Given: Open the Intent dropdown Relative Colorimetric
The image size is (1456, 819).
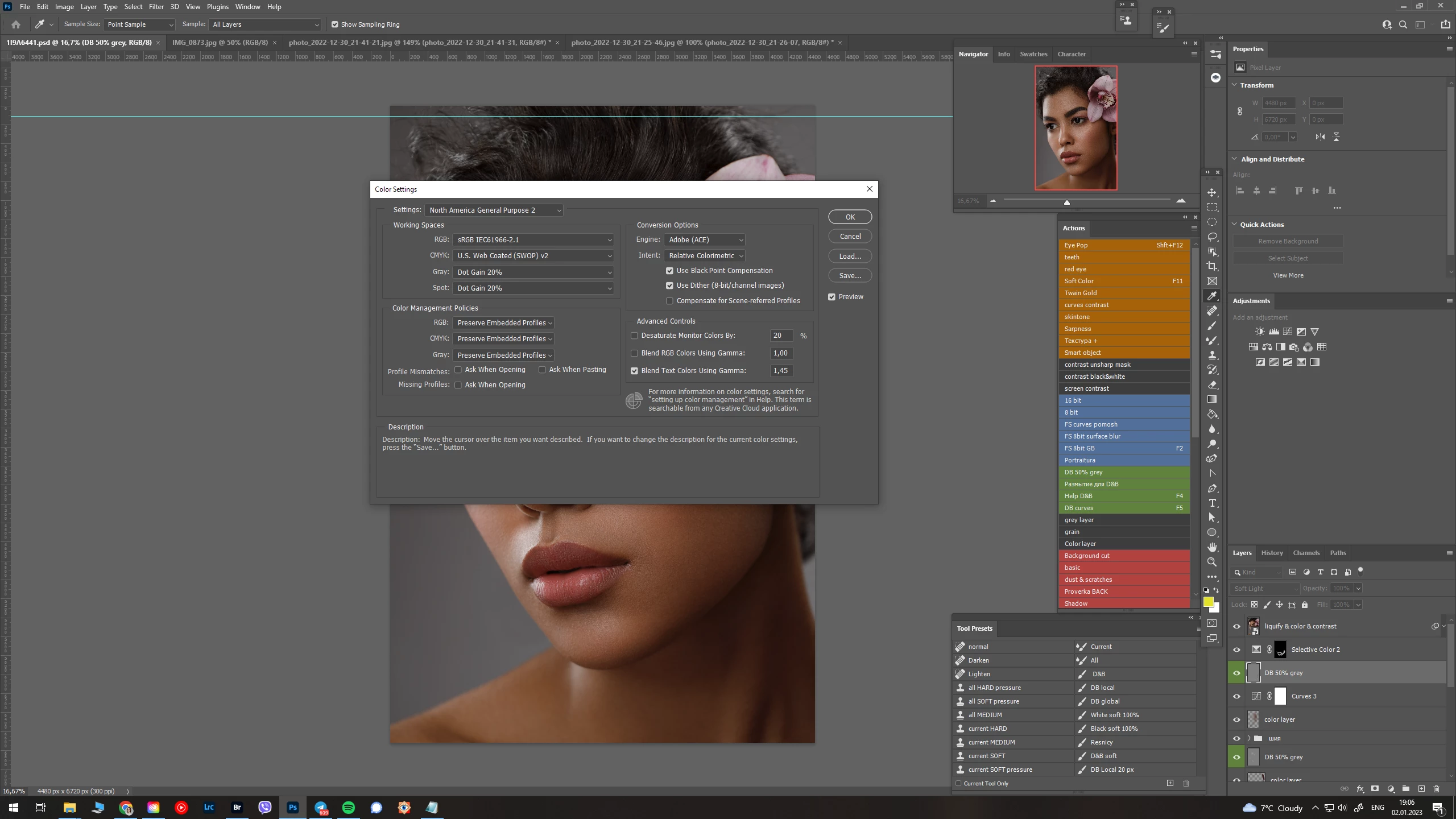Looking at the screenshot, I should (704, 256).
